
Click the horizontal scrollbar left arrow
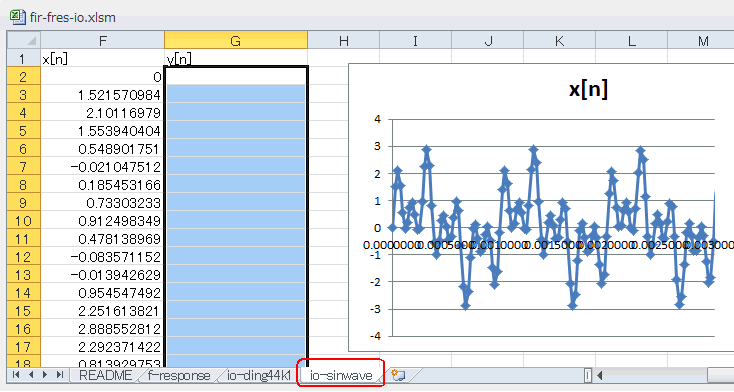coord(599,375)
